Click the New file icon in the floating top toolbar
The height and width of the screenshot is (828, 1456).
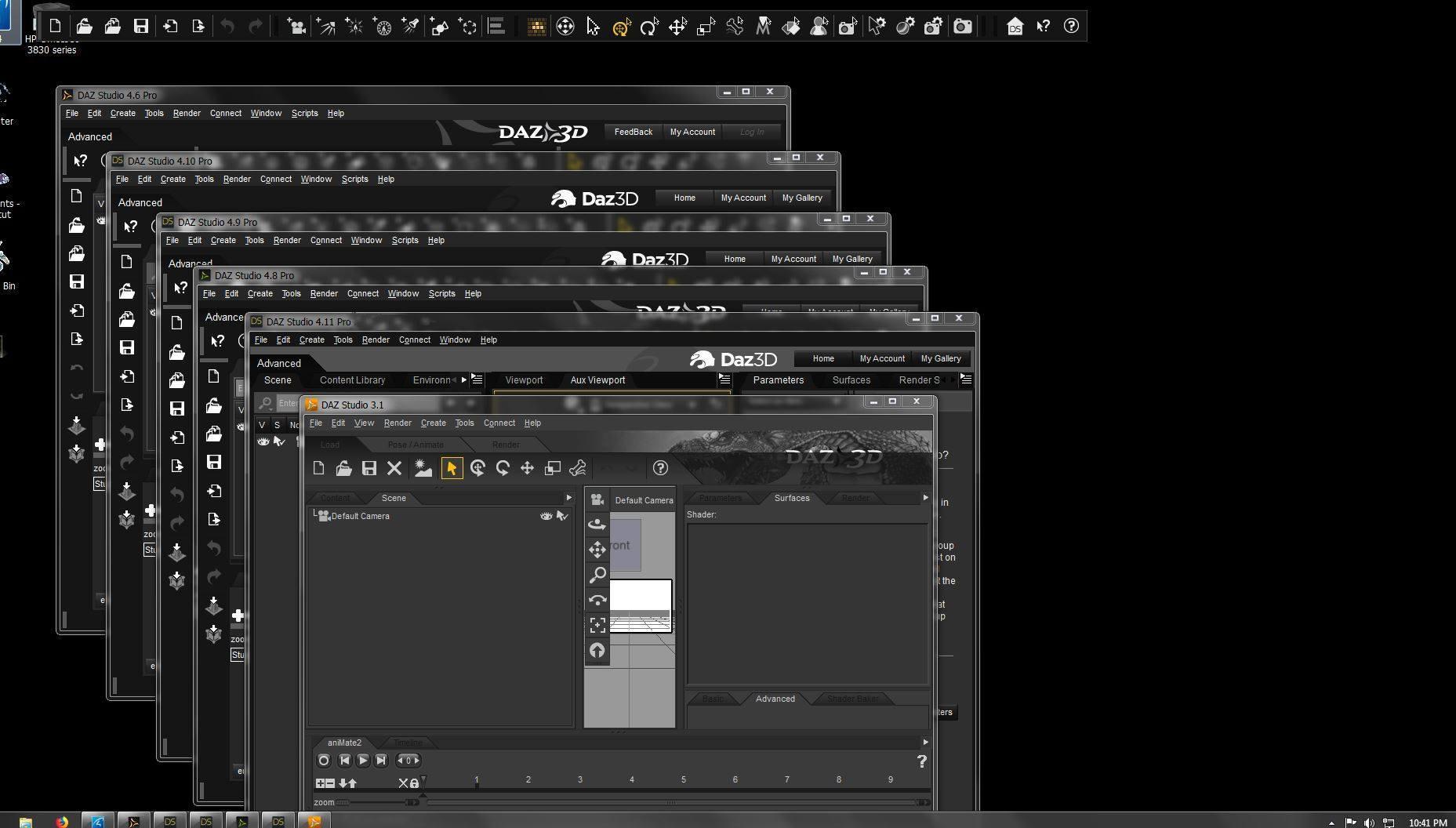click(55, 26)
